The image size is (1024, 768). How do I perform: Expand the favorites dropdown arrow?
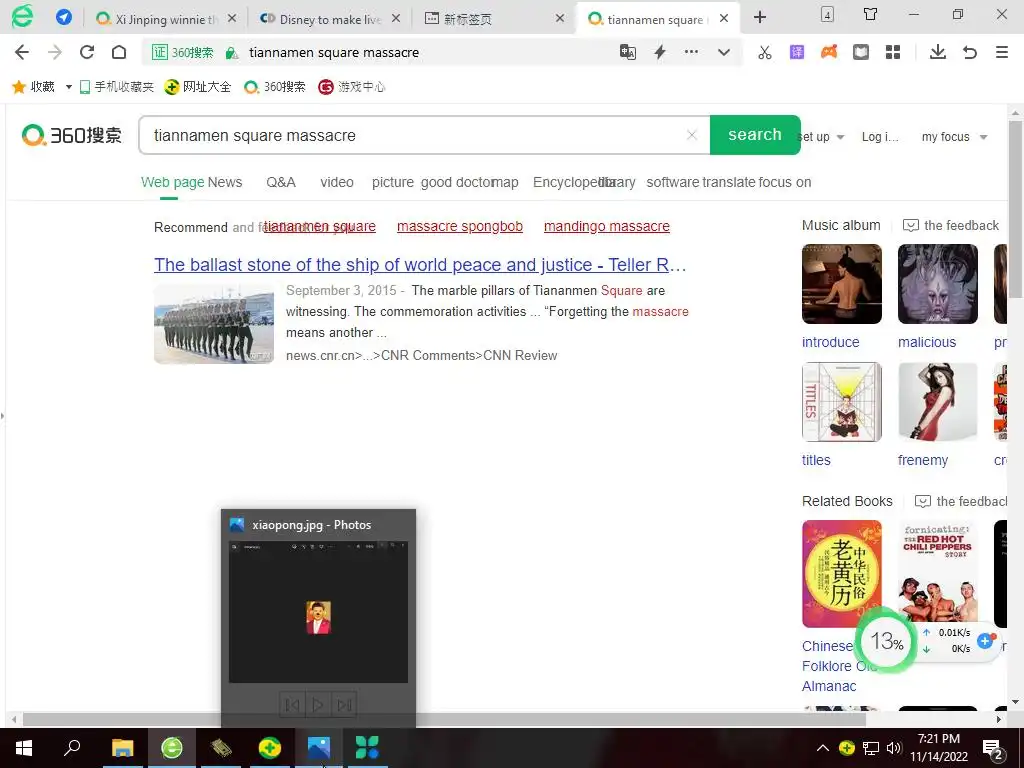(x=69, y=87)
